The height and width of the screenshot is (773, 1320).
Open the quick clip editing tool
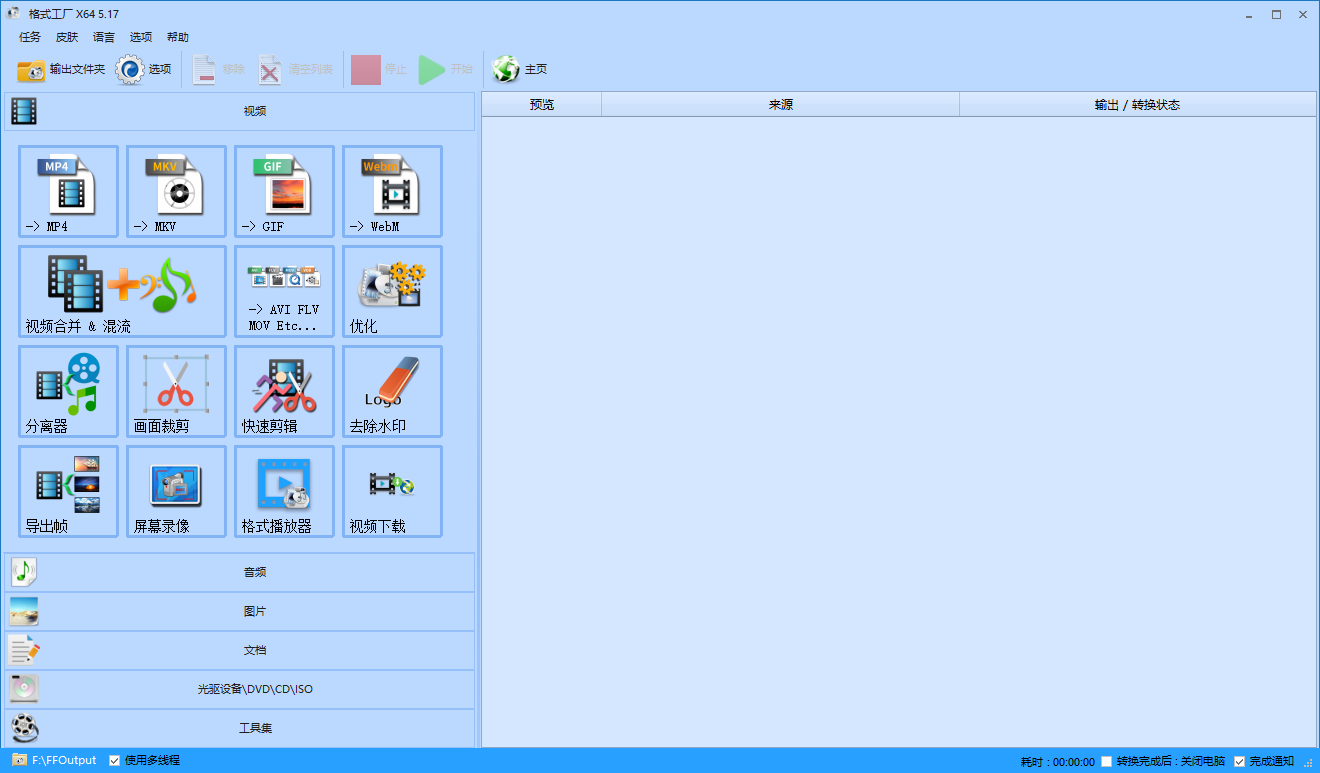[284, 391]
